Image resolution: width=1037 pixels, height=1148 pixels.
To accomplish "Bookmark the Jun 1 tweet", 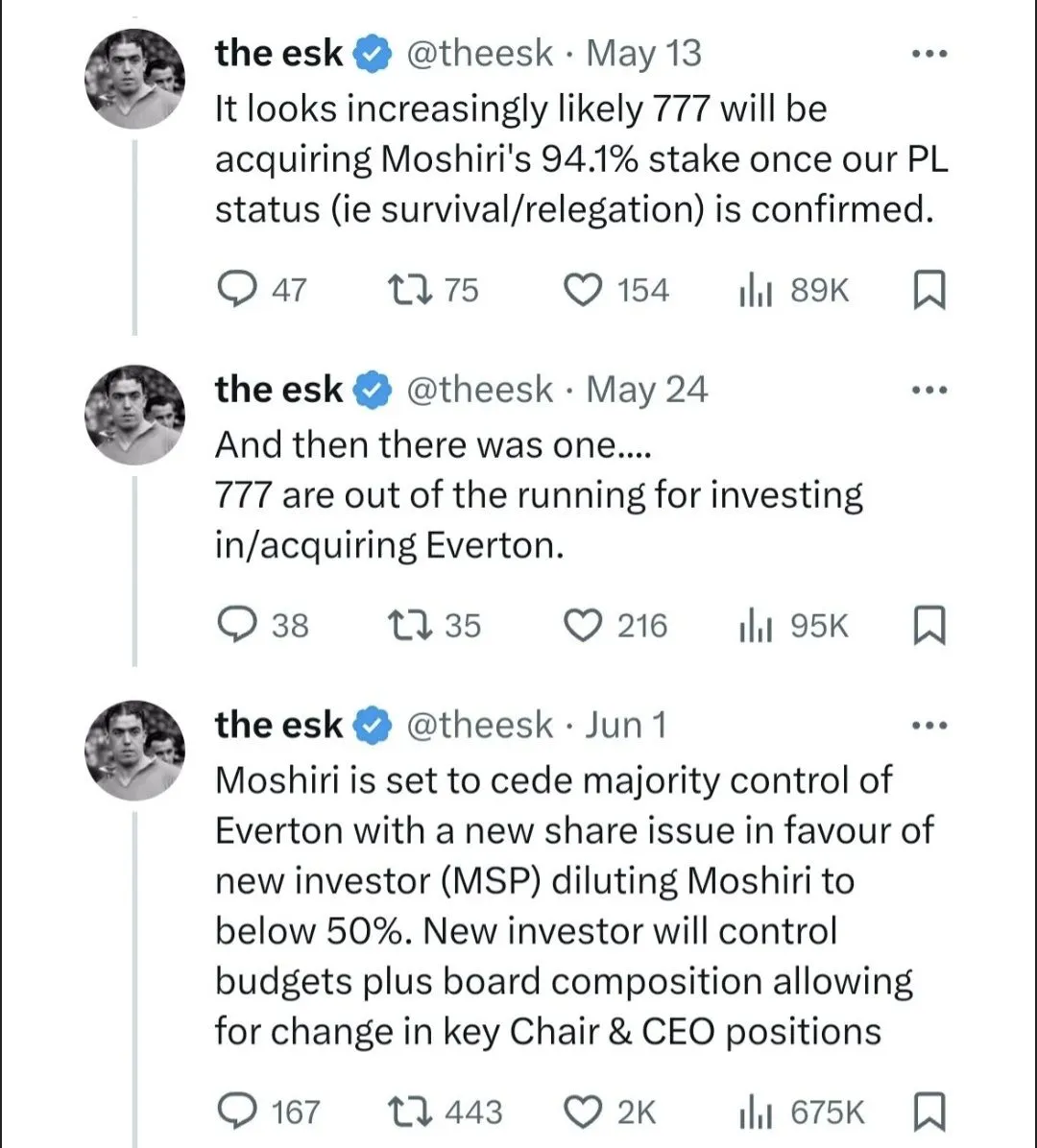I will pyautogui.click(x=927, y=1112).
